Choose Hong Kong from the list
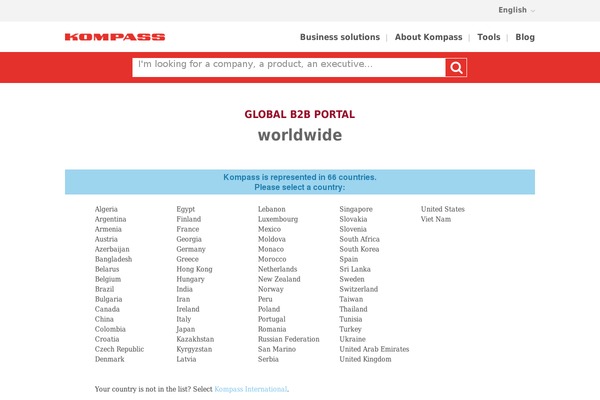 (x=194, y=269)
